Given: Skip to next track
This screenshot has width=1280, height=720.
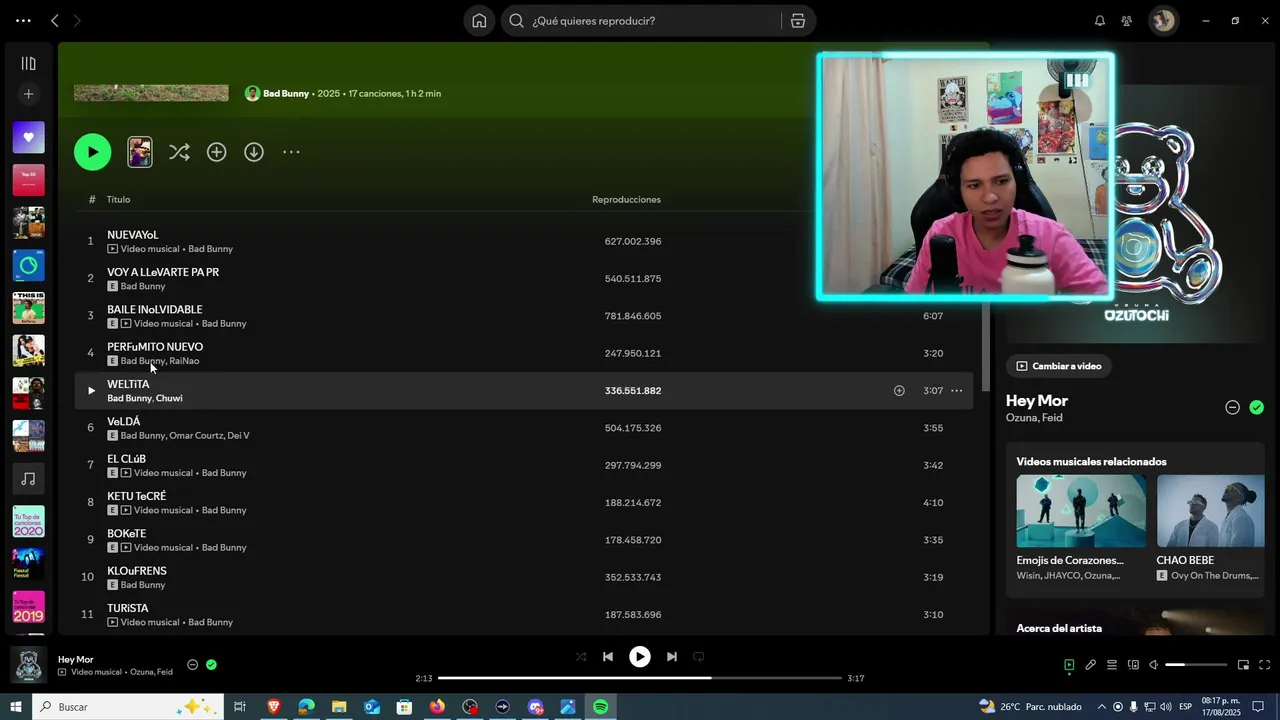Looking at the screenshot, I should (672, 657).
